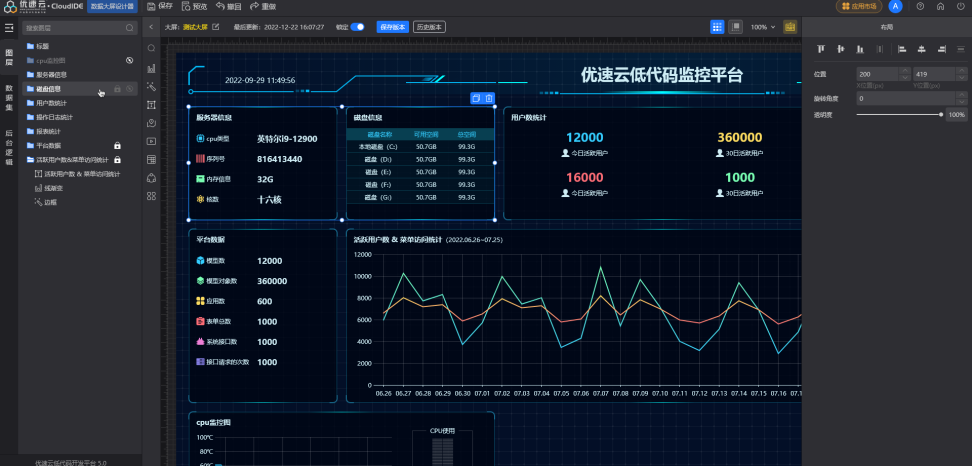The width and height of the screenshot is (972, 466).
Task: Expand the 标题 layer folder
Action: coord(30,46)
